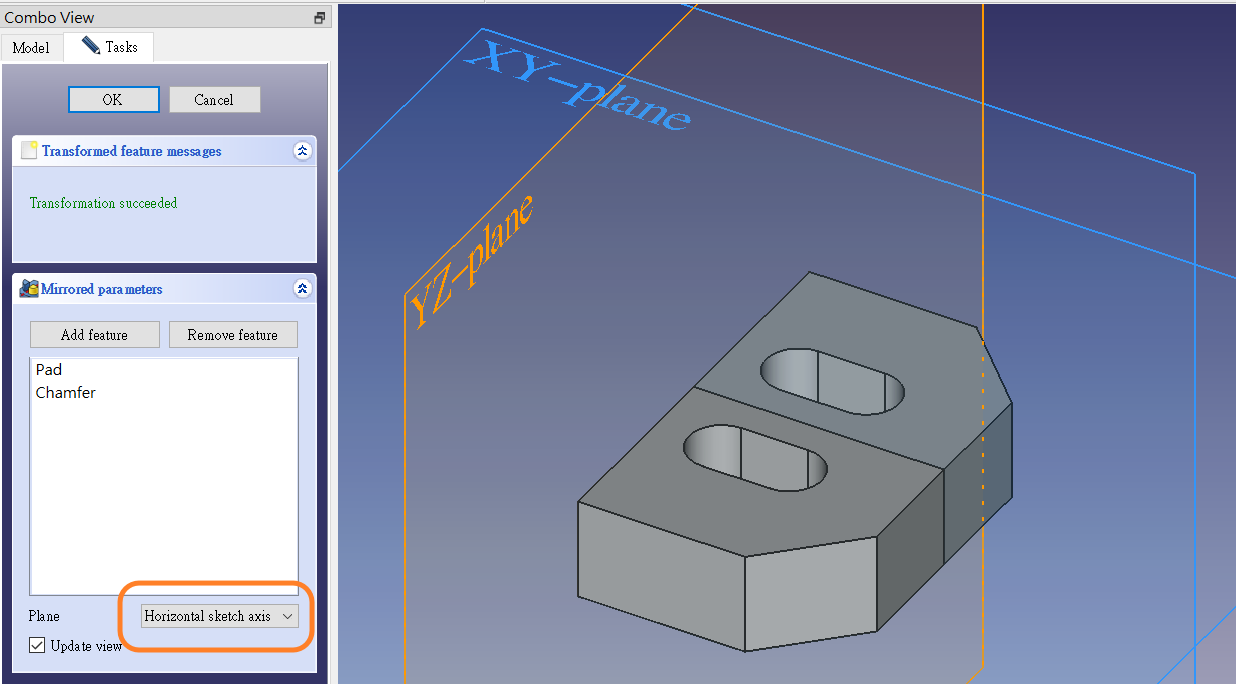Click the Mirrored parameters icon
Image resolution: width=1236 pixels, height=684 pixels.
[x=29, y=288]
